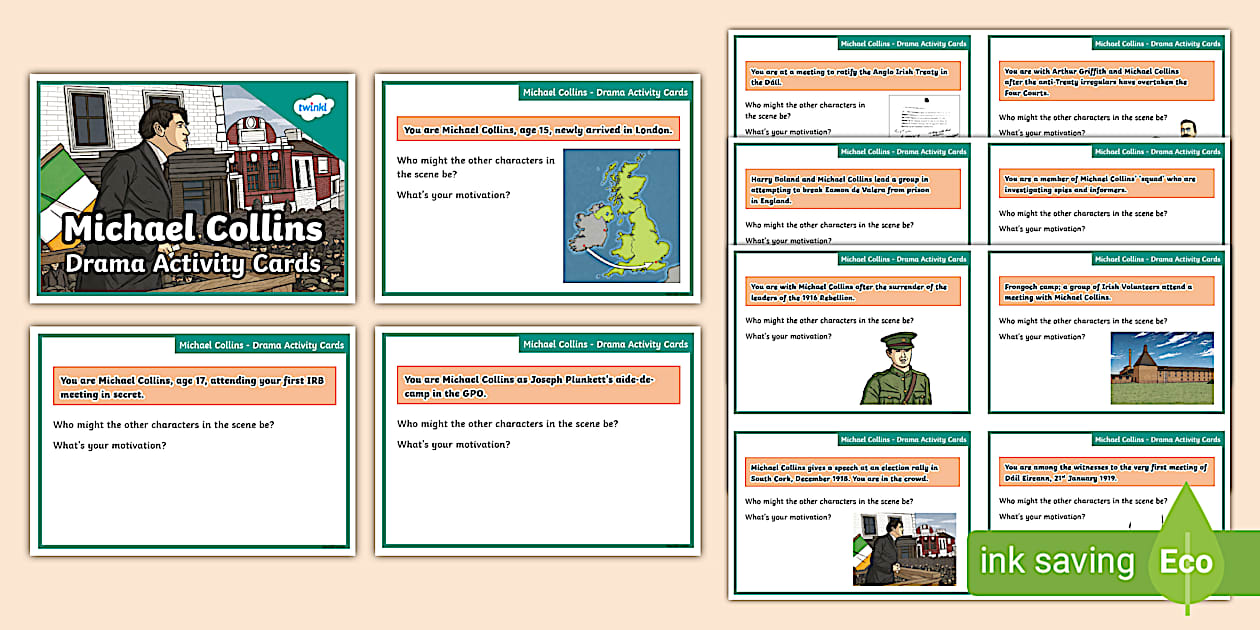The height and width of the screenshot is (630, 1260).
Task: Click the header label on the IRB meeting card
Action: (x=261, y=345)
